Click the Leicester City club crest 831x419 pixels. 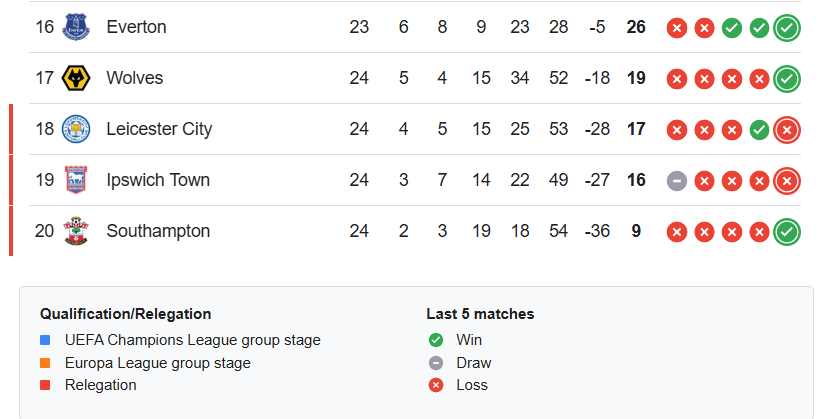coord(75,129)
